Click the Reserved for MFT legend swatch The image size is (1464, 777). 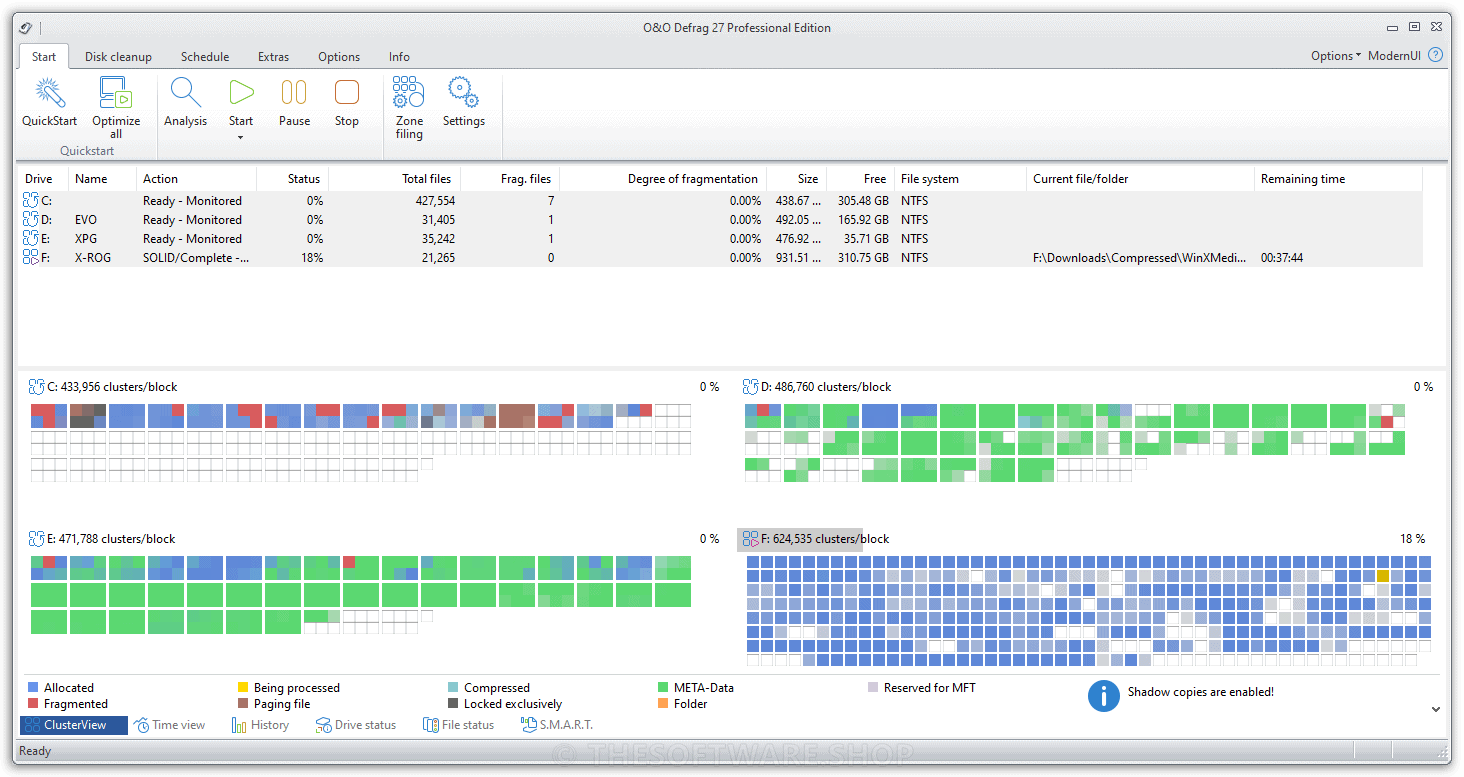click(873, 688)
